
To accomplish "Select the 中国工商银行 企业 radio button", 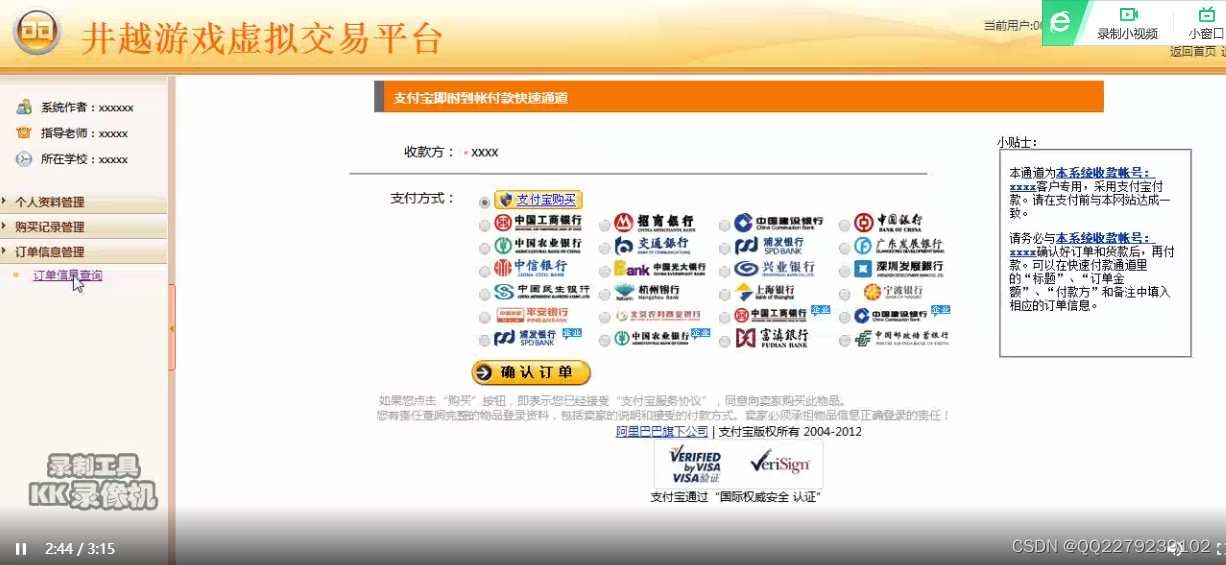I will pyautogui.click(x=725, y=319).
